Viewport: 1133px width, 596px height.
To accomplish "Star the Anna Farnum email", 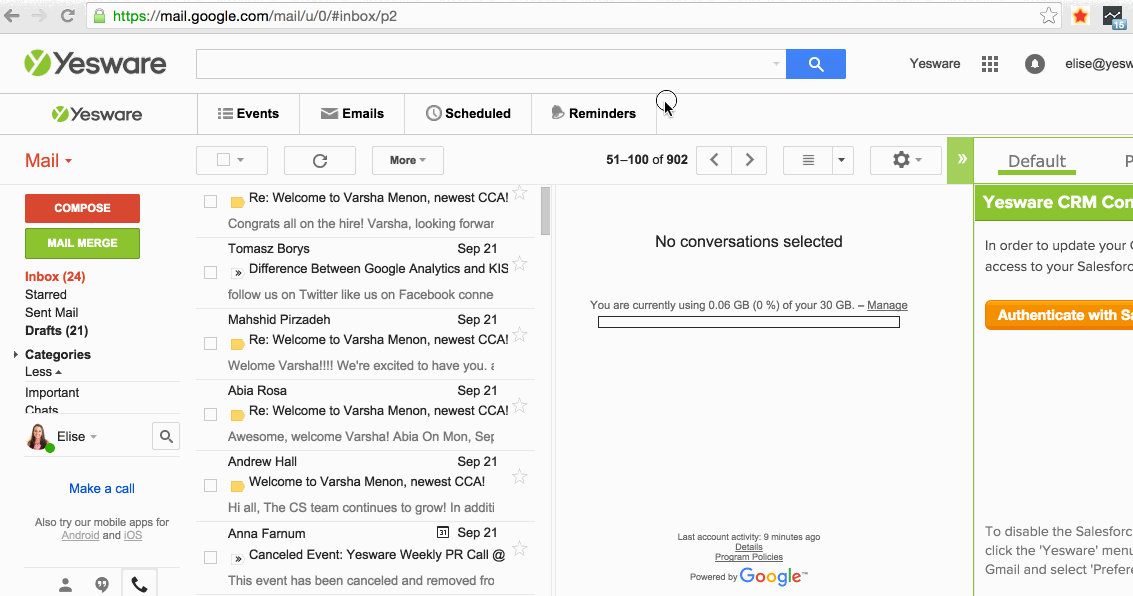I will [520, 550].
